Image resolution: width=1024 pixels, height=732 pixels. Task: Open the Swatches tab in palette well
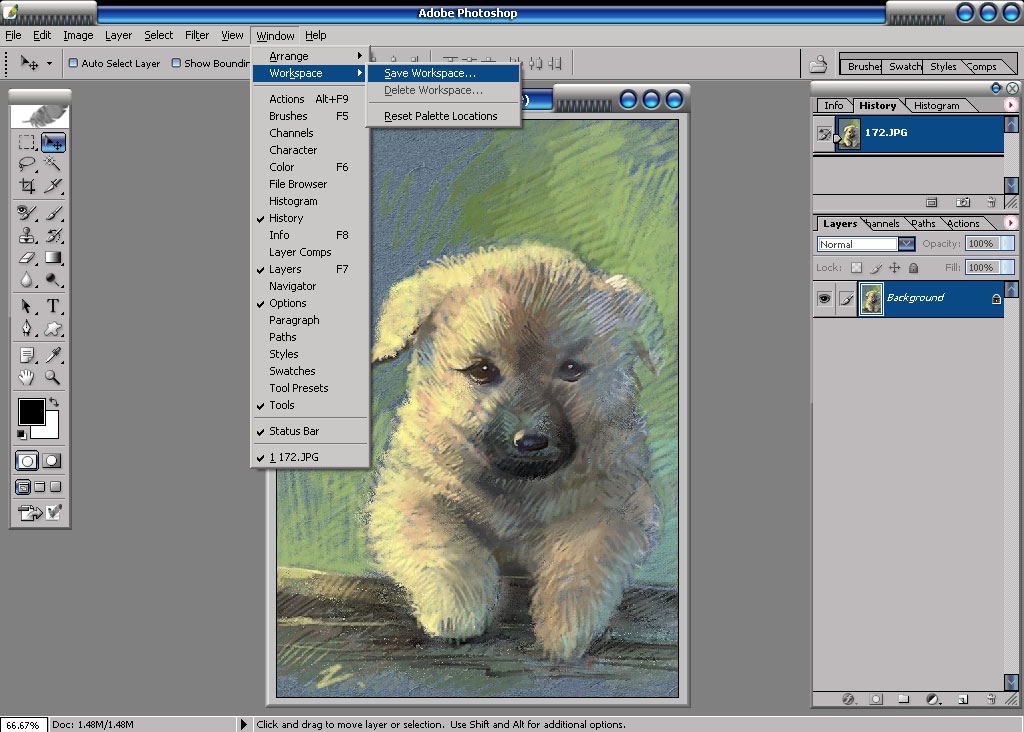click(903, 67)
